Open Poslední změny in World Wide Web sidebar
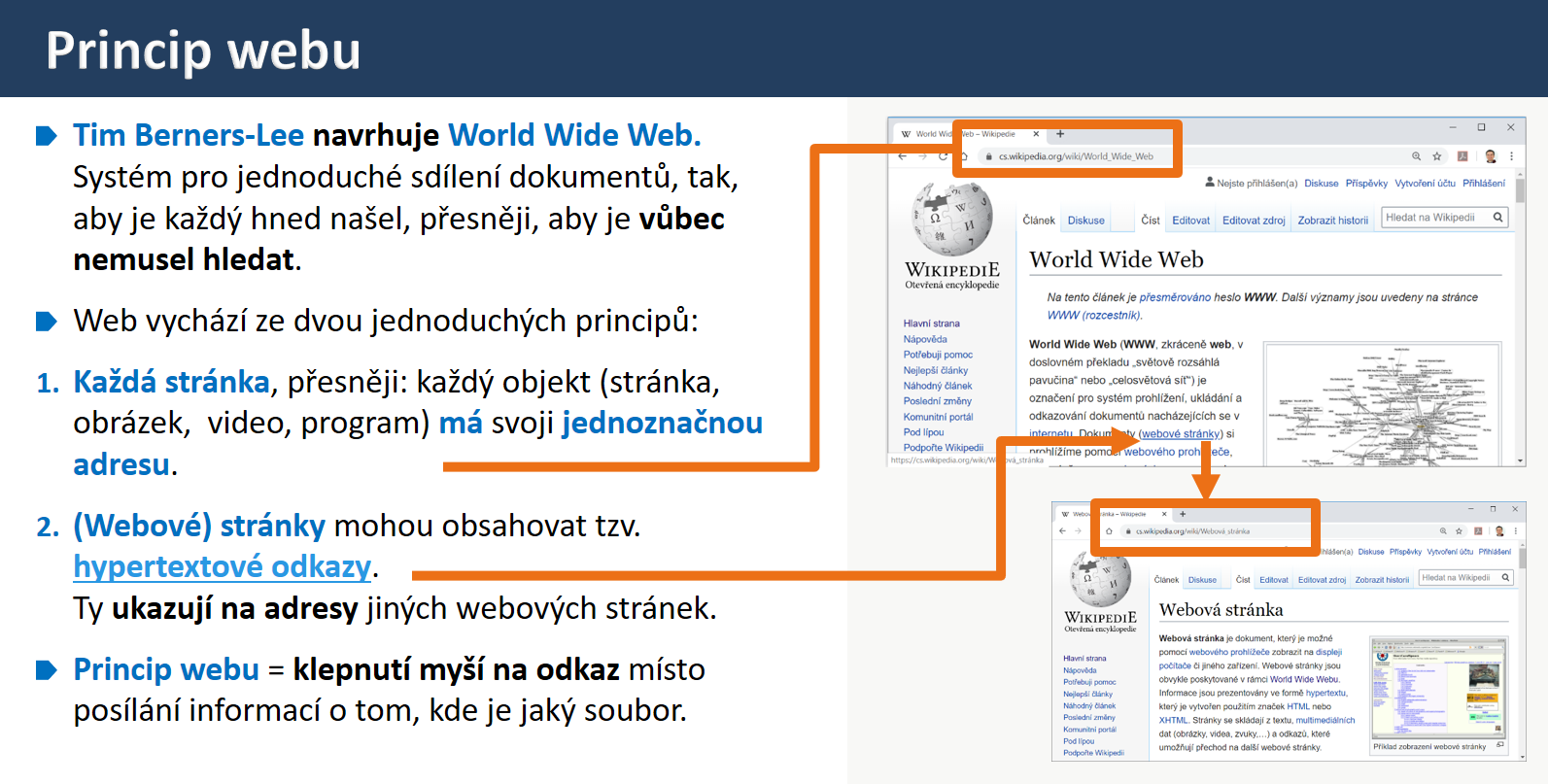1548x784 pixels. pos(938,401)
